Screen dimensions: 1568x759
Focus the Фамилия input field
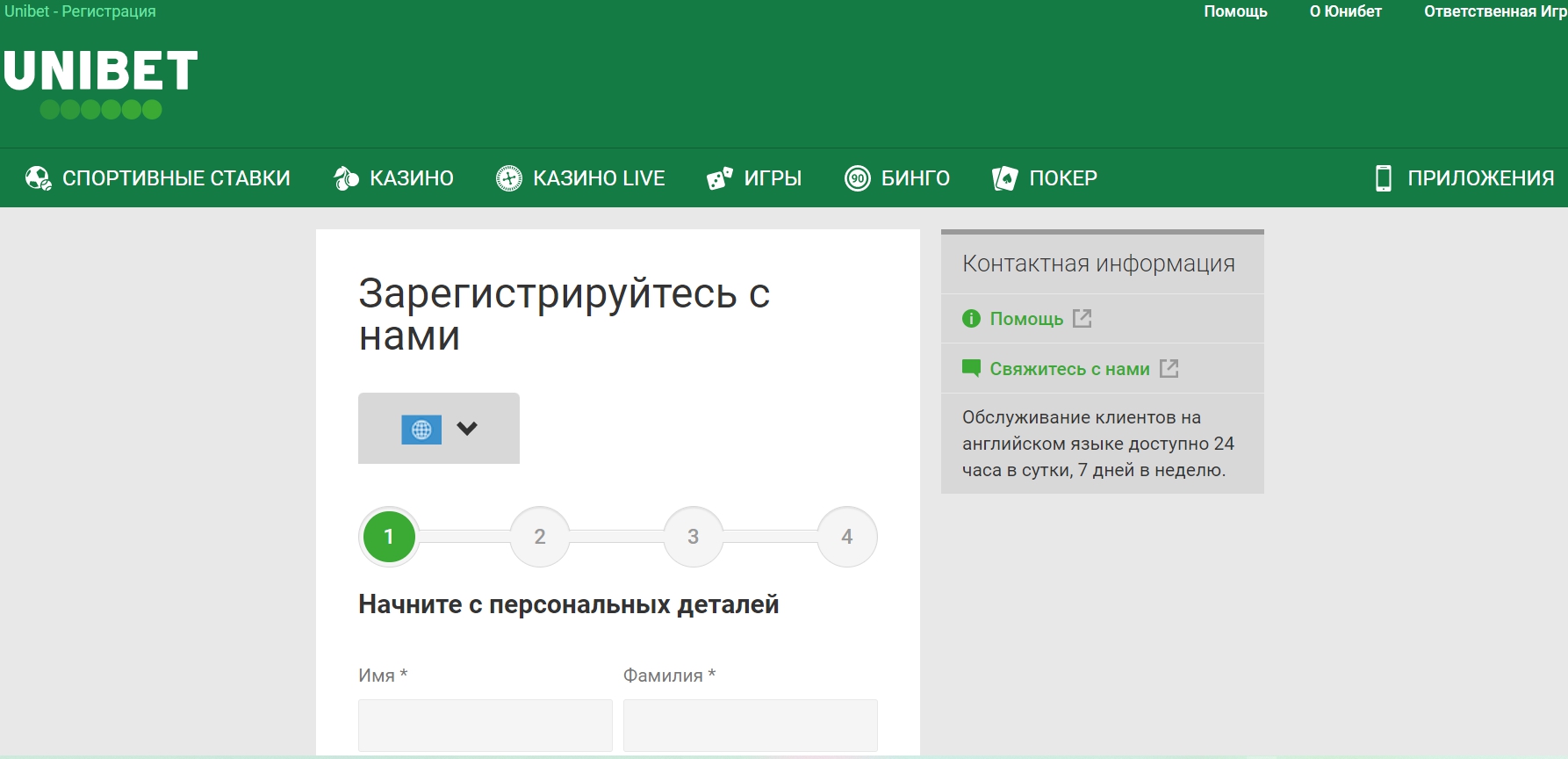click(x=751, y=726)
